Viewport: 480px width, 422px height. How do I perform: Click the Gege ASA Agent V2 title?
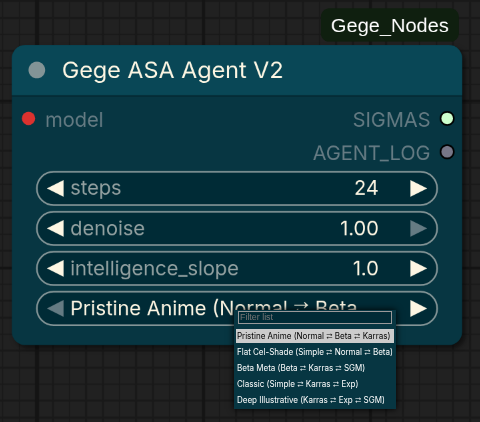click(x=172, y=70)
